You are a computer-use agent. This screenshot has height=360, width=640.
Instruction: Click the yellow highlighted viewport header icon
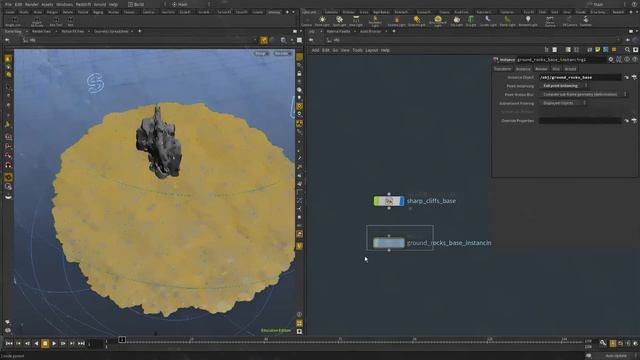point(264,40)
